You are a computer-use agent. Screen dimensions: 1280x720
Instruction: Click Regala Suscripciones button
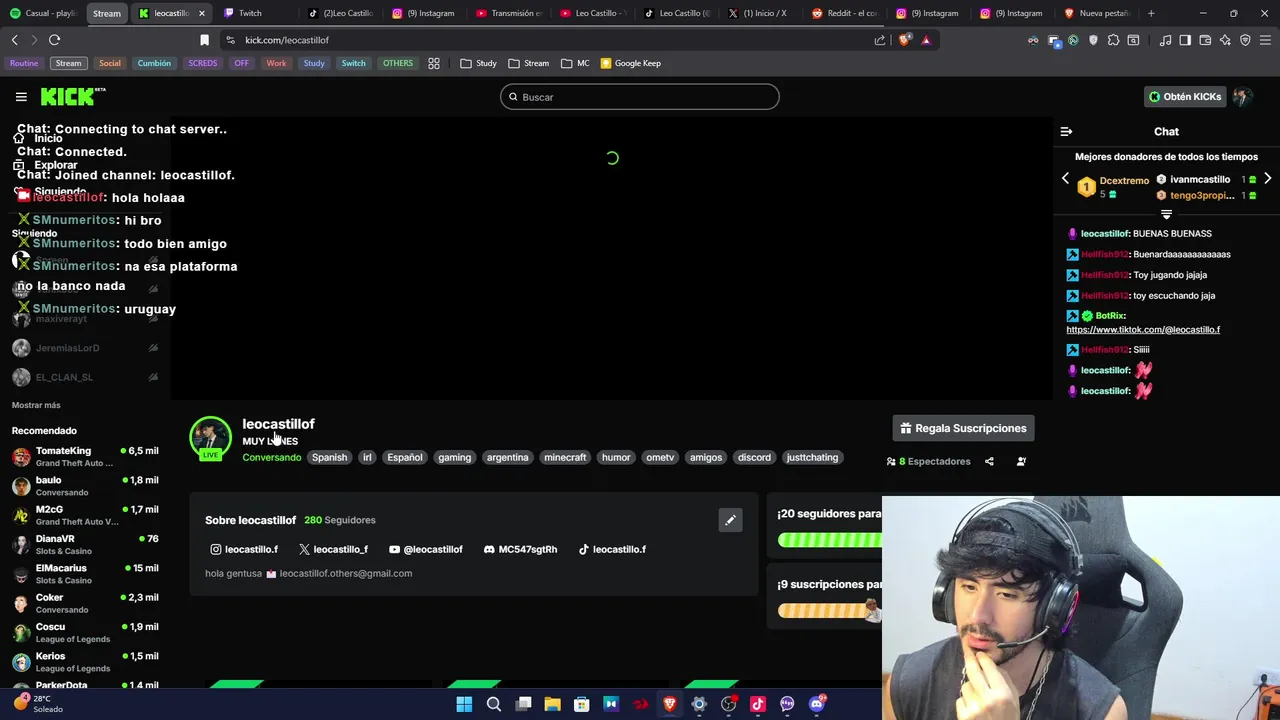(x=963, y=428)
